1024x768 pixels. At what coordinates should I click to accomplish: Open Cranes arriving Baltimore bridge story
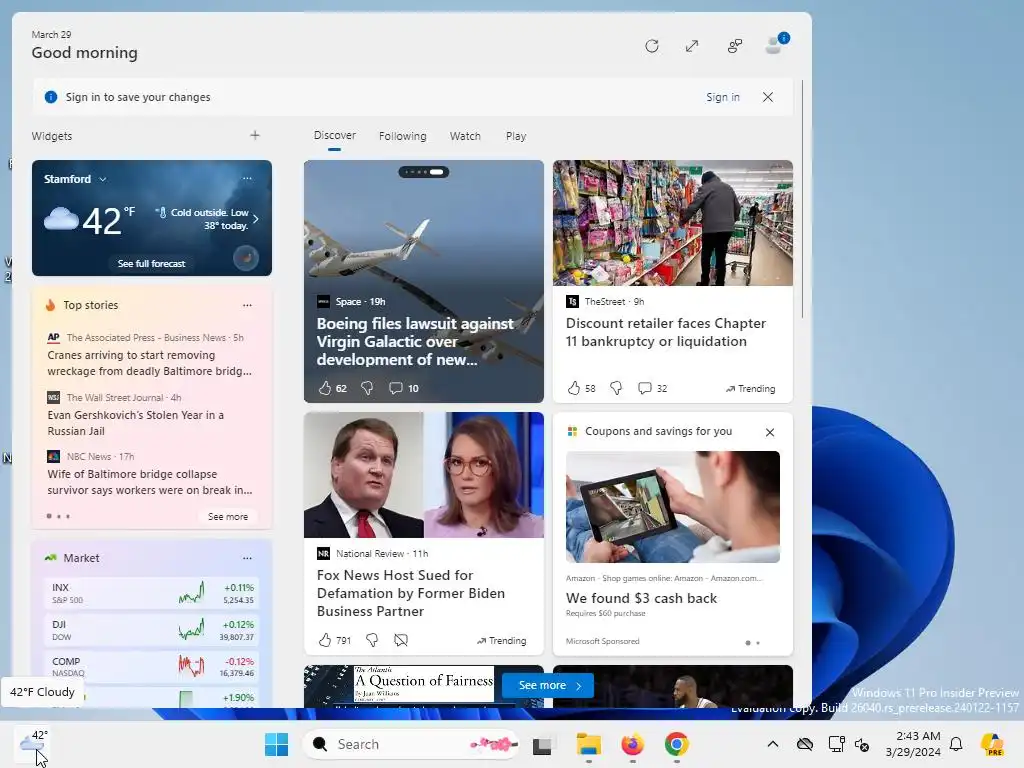[x=150, y=363]
